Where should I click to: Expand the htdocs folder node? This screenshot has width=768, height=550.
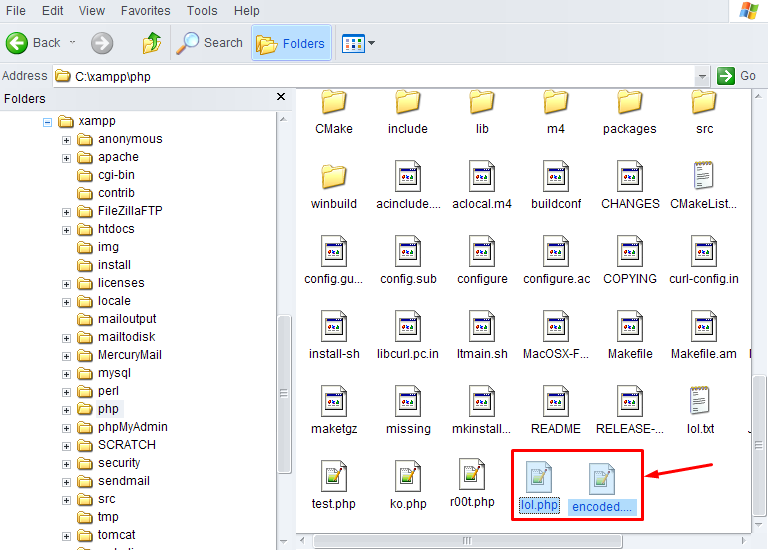66,231
